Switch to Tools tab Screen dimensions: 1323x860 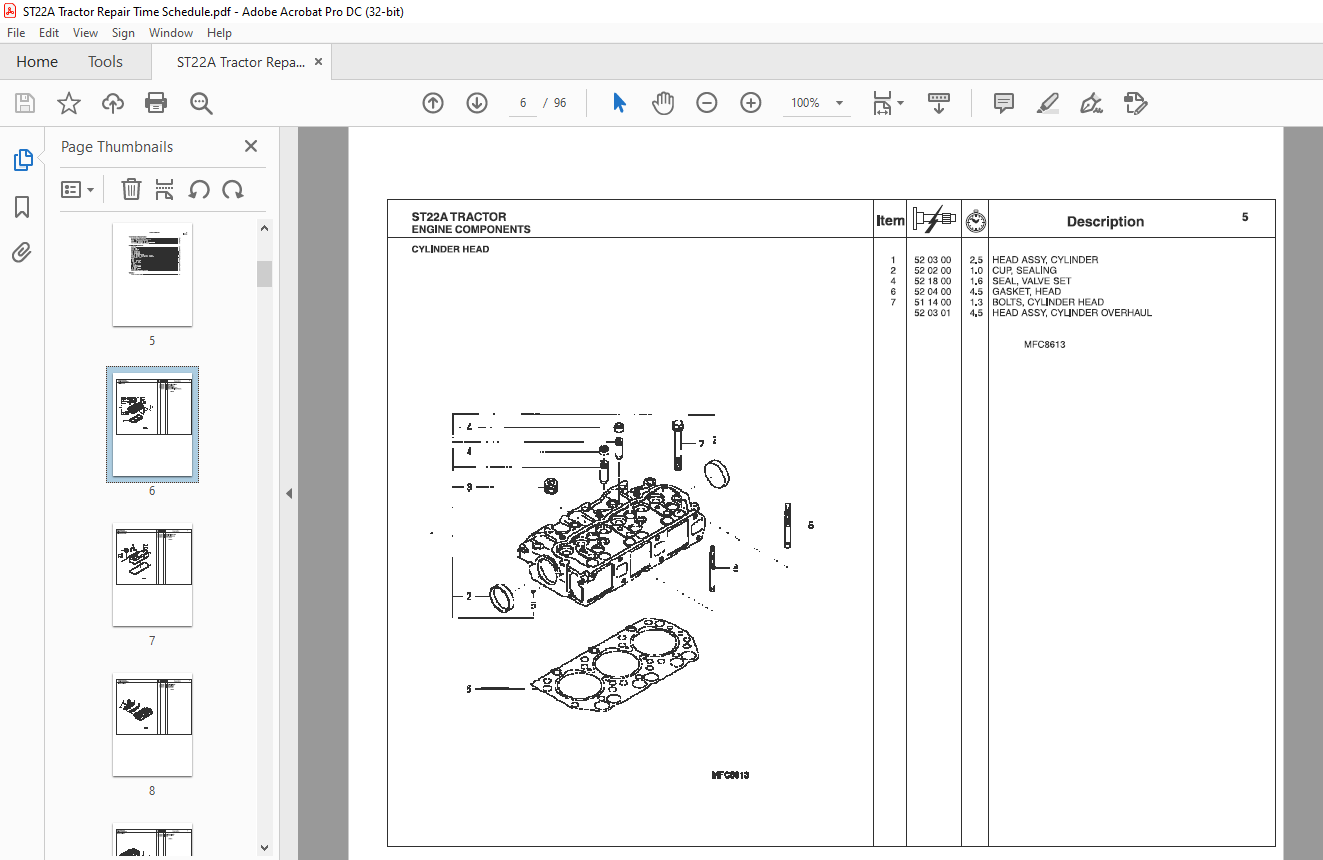click(105, 62)
